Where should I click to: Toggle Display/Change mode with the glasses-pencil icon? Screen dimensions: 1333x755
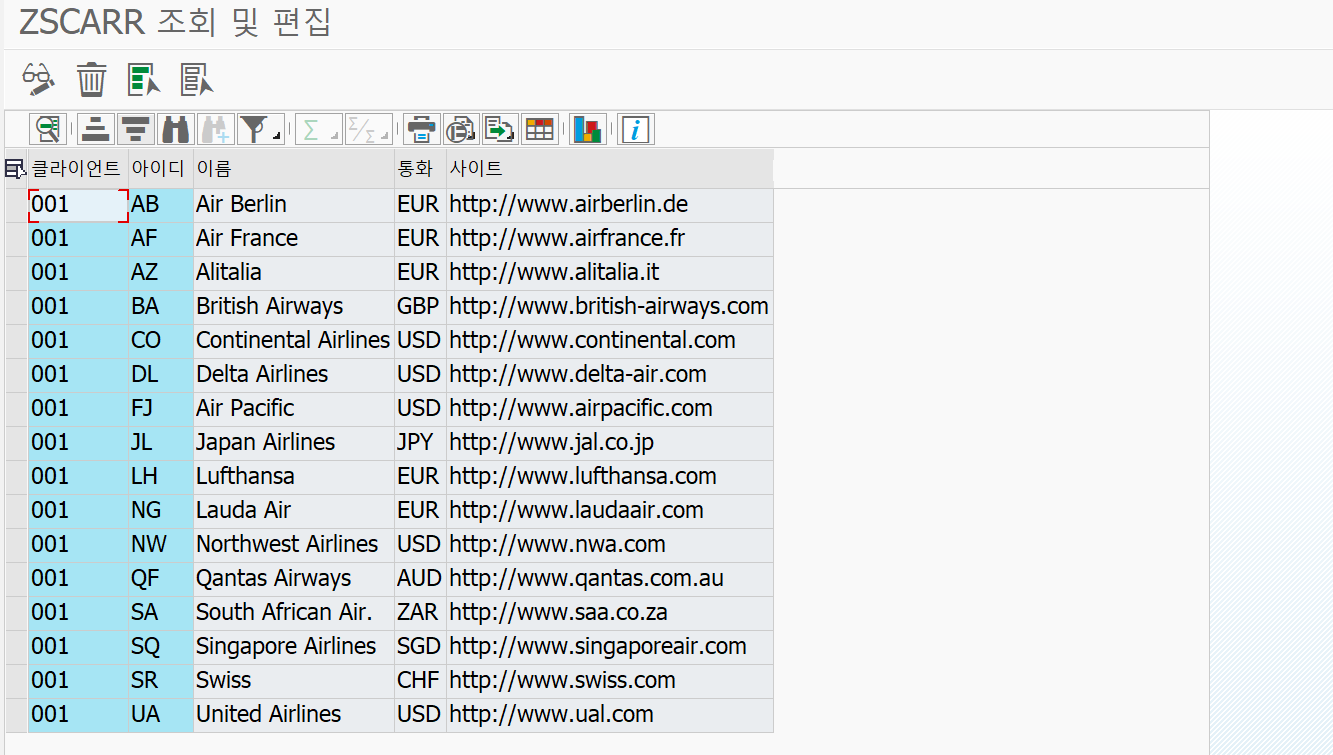[39, 79]
